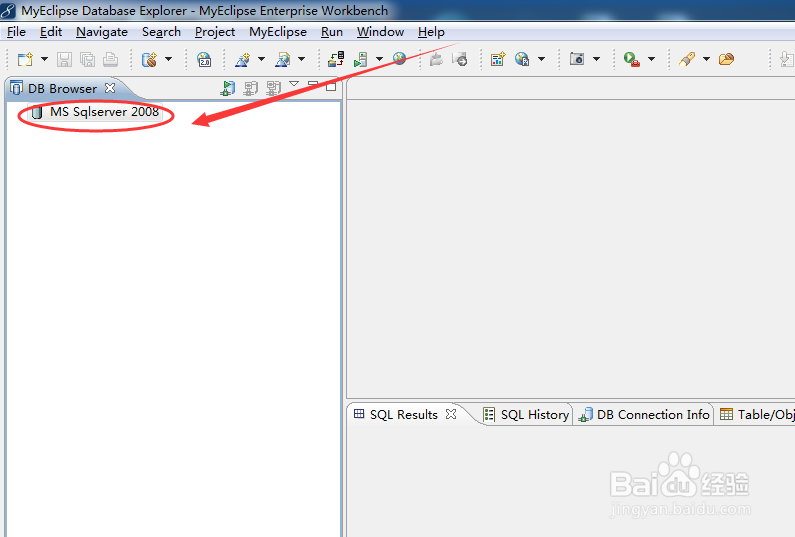Image resolution: width=795 pixels, height=537 pixels.
Task: Click the New wizard toolbar icon
Action: click(25, 59)
